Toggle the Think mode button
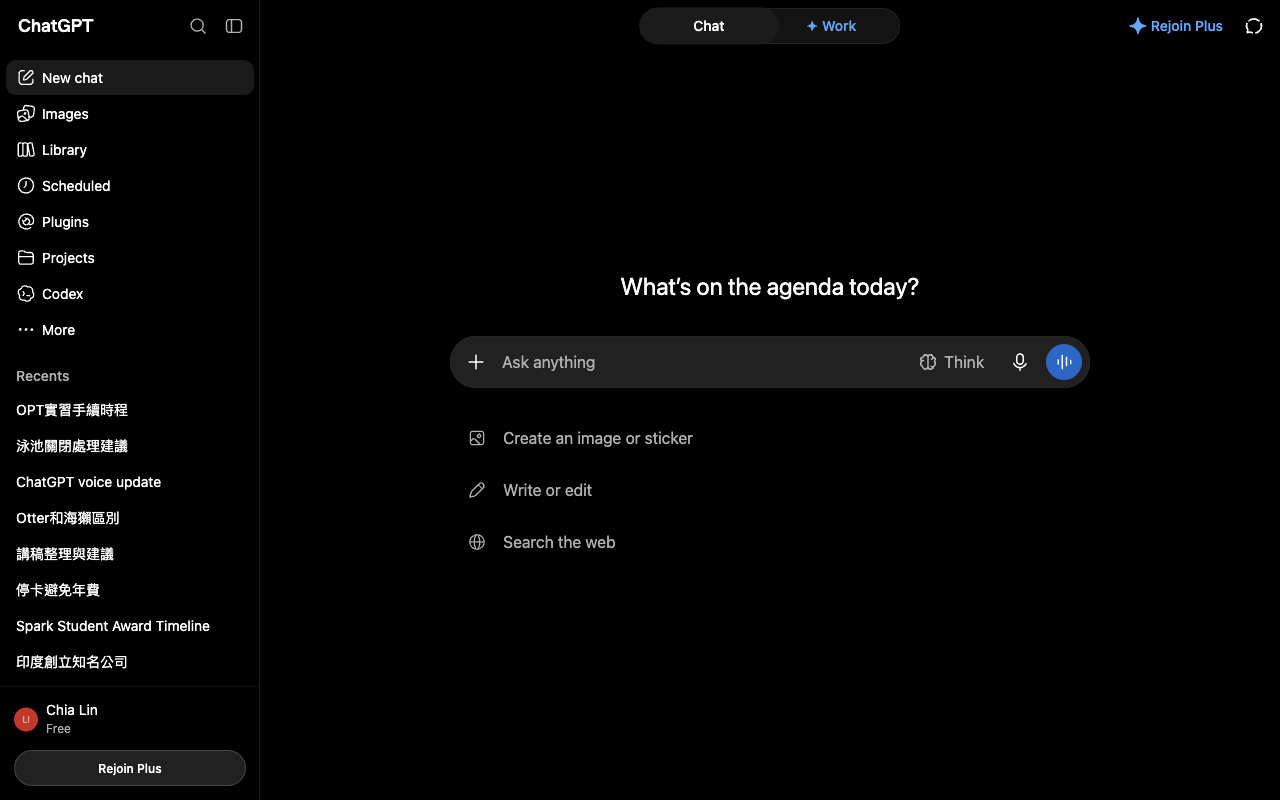 point(952,362)
